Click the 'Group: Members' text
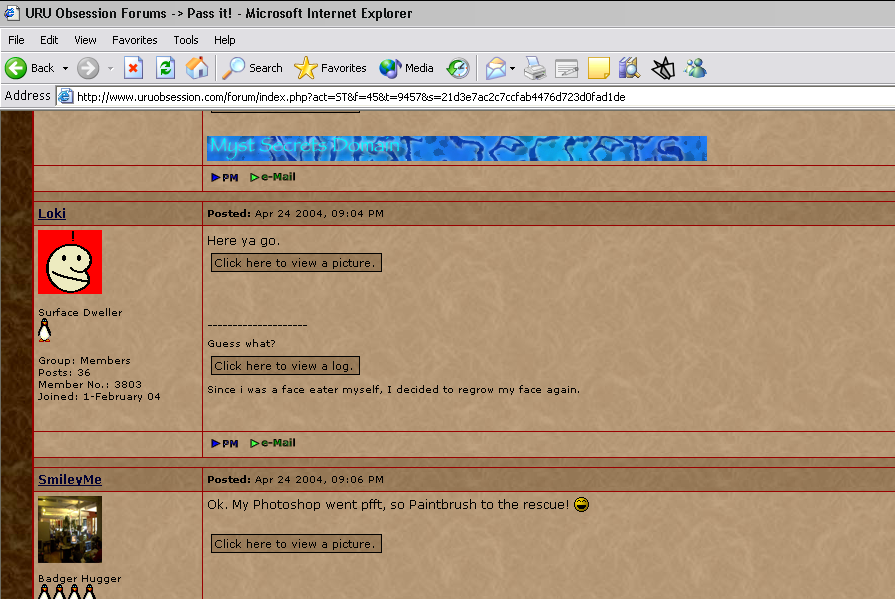Viewport: 895px width, 599px height. point(84,360)
